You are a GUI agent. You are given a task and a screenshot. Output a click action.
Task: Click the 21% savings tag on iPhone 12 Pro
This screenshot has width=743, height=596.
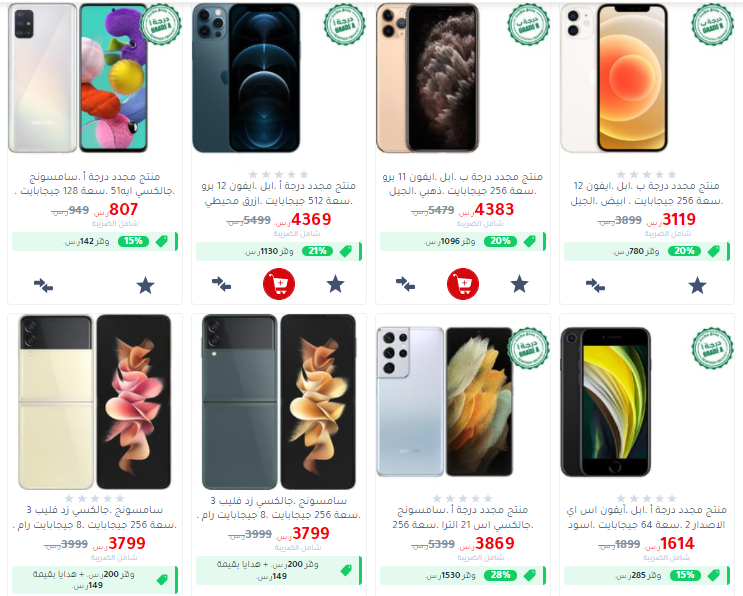click(x=317, y=251)
